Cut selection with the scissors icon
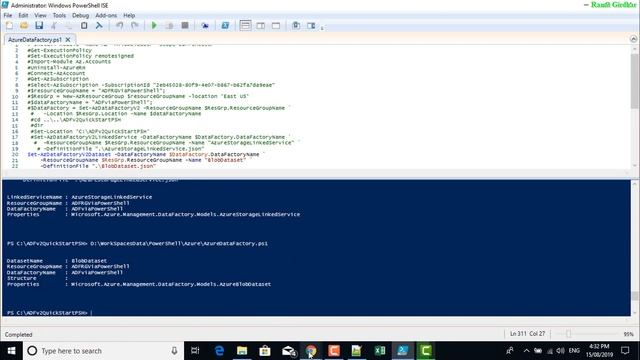Image resolution: width=640 pixels, height=360 pixels. coord(54,25)
